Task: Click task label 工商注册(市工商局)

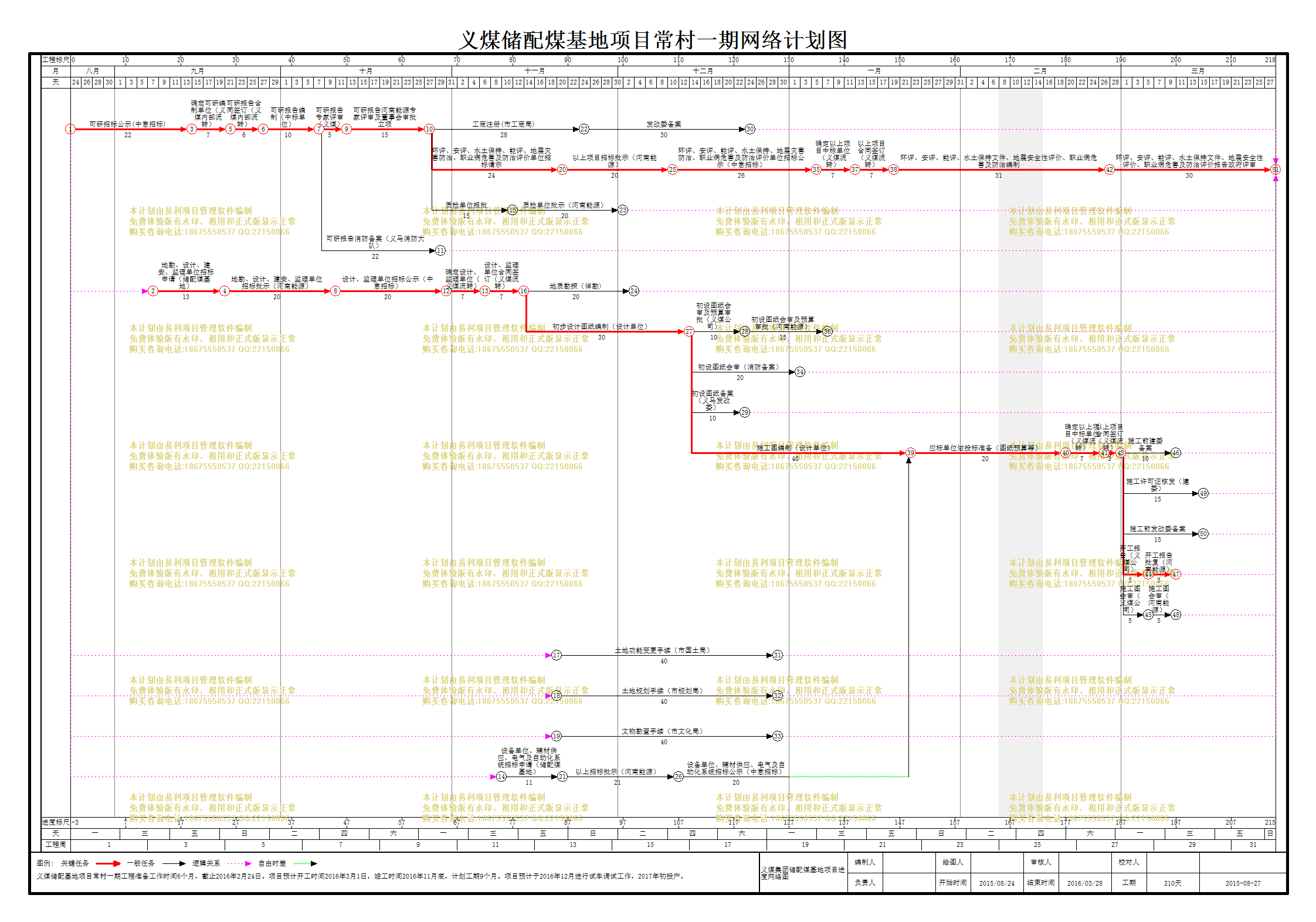Action: click(x=503, y=124)
